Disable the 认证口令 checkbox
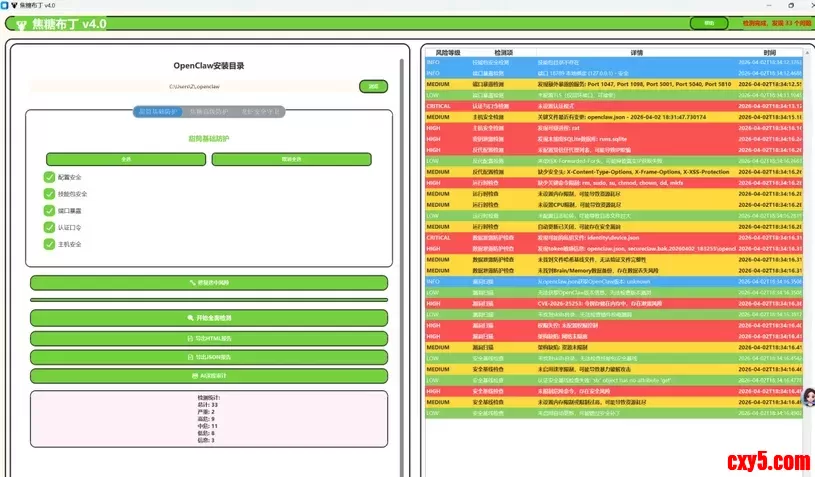The image size is (815, 477). point(49,227)
